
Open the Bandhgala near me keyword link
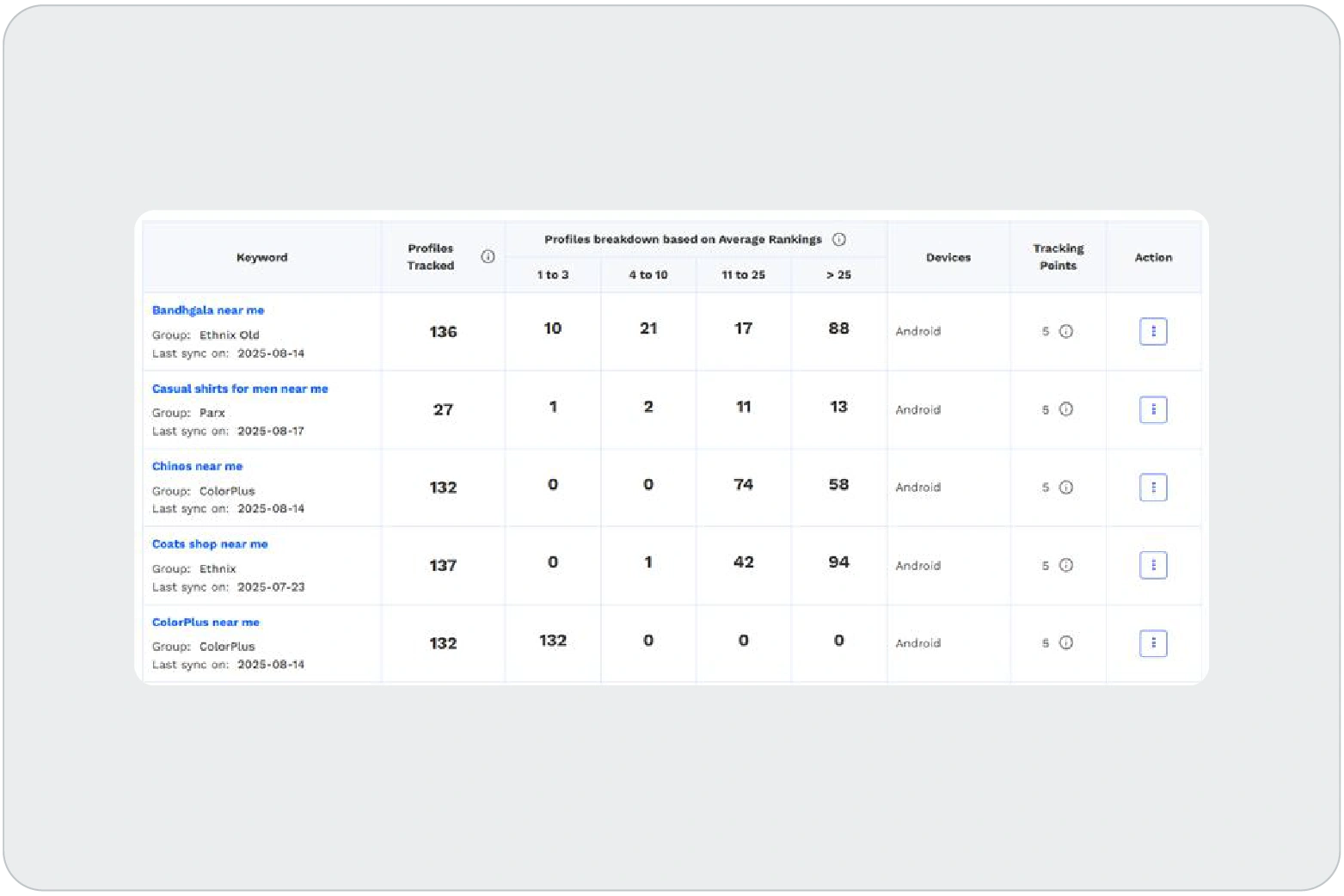[x=208, y=310]
